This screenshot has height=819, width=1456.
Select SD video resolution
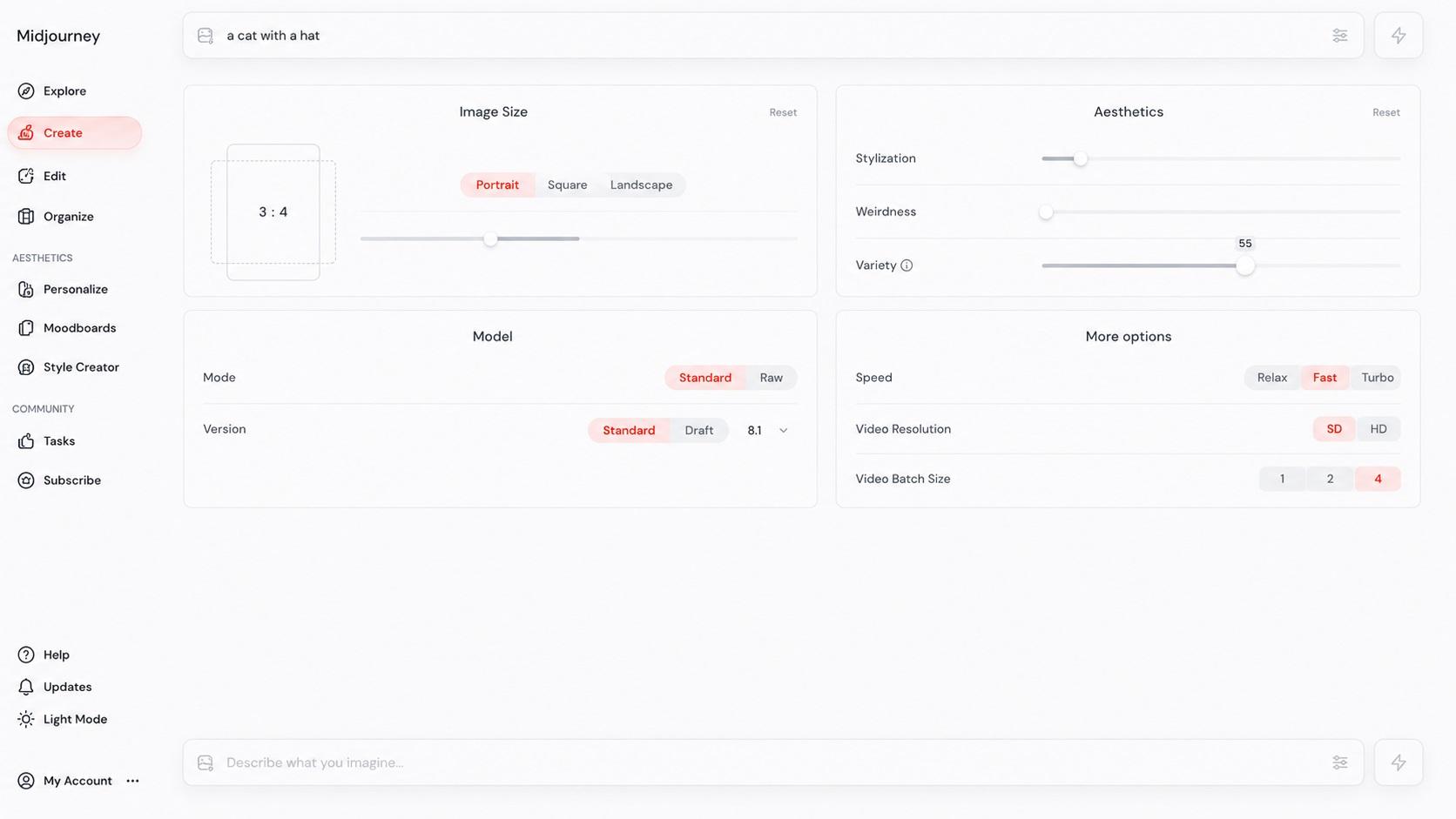click(1333, 429)
